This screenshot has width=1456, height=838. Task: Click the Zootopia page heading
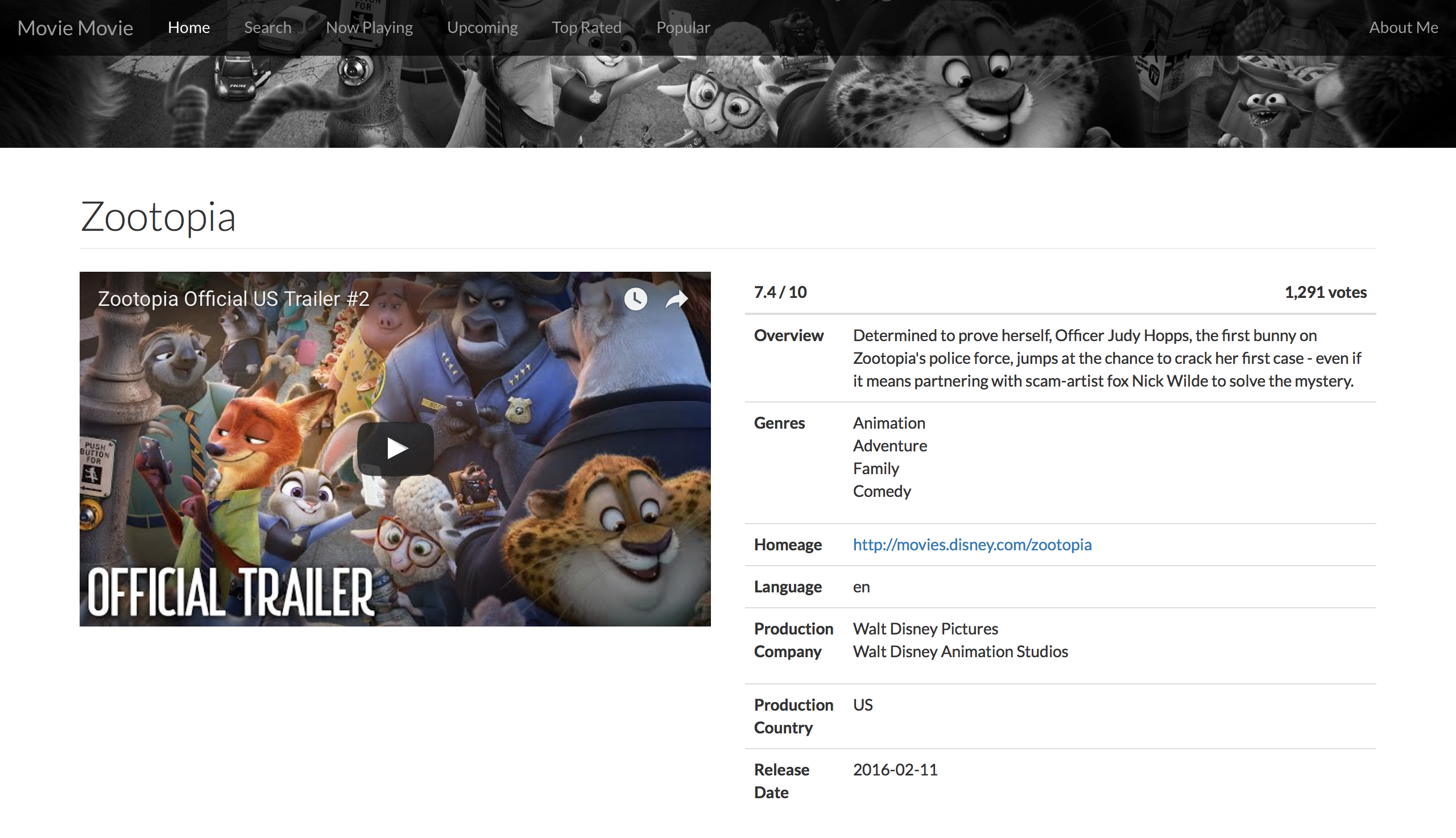tap(158, 217)
